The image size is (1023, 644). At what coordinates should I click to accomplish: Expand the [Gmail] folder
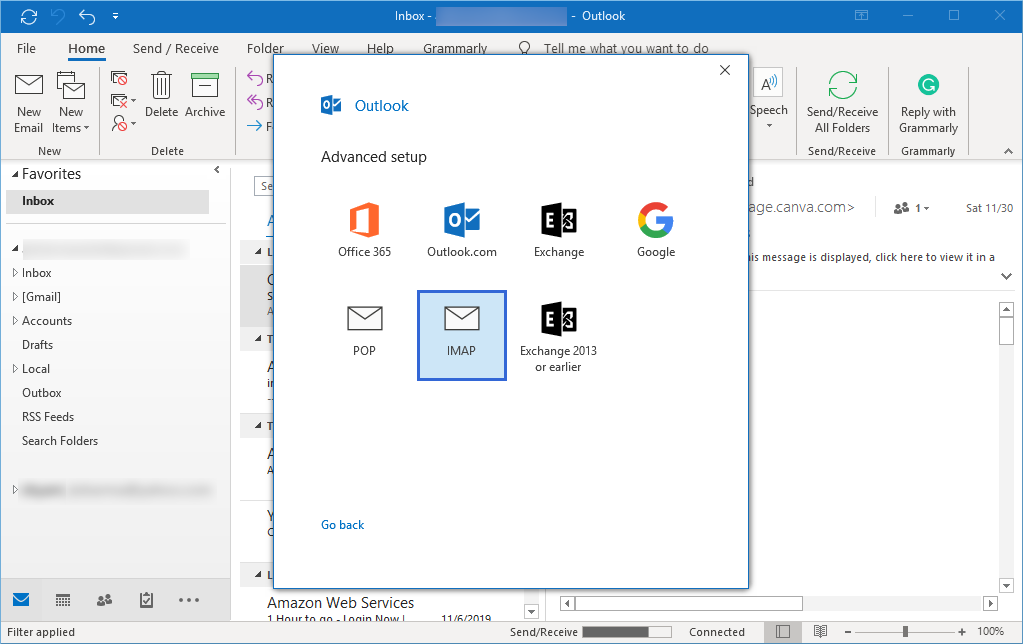click(15, 297)
